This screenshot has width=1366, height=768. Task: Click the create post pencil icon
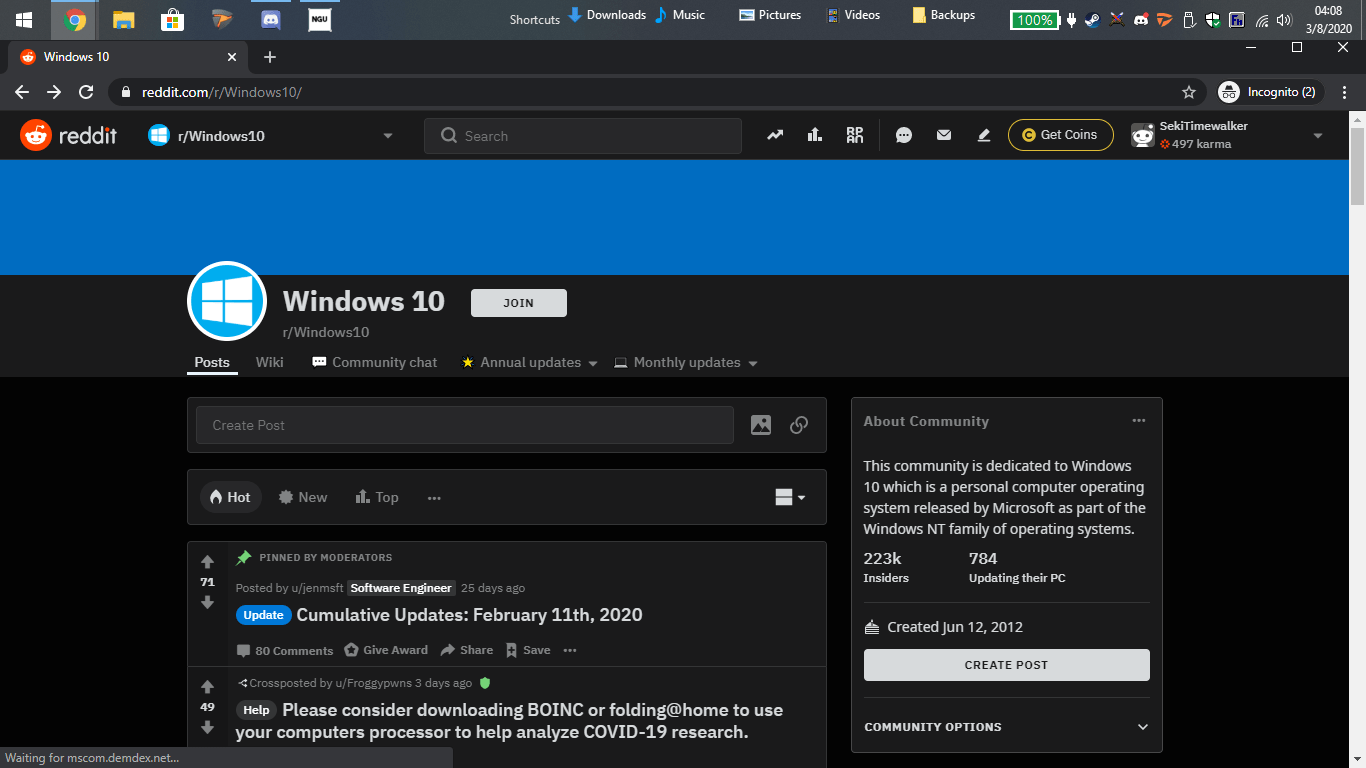click(x=983, y=135)
